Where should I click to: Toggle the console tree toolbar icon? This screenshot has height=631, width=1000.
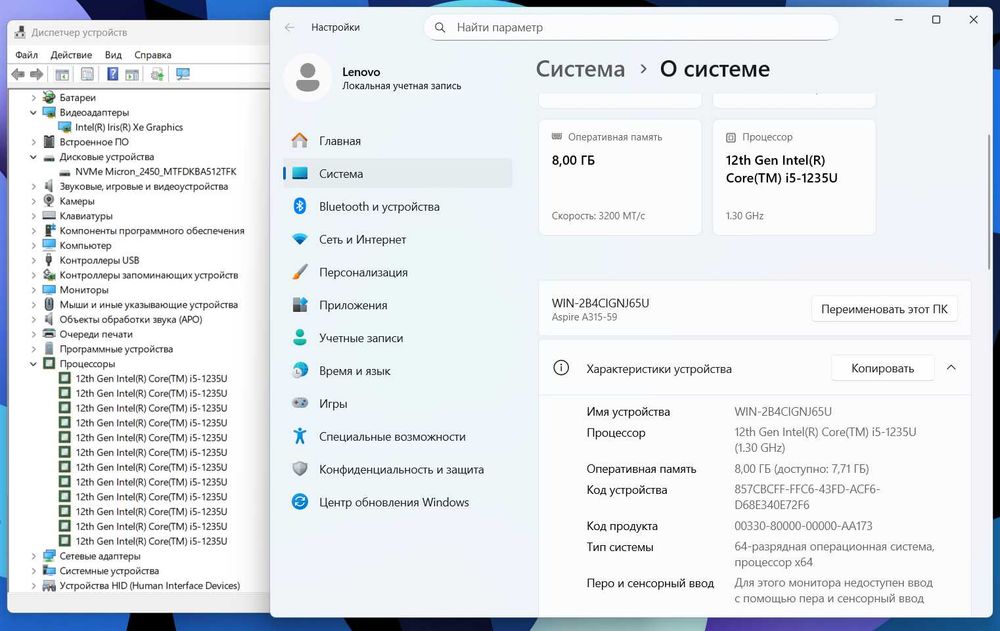click(x=62, y=75)
